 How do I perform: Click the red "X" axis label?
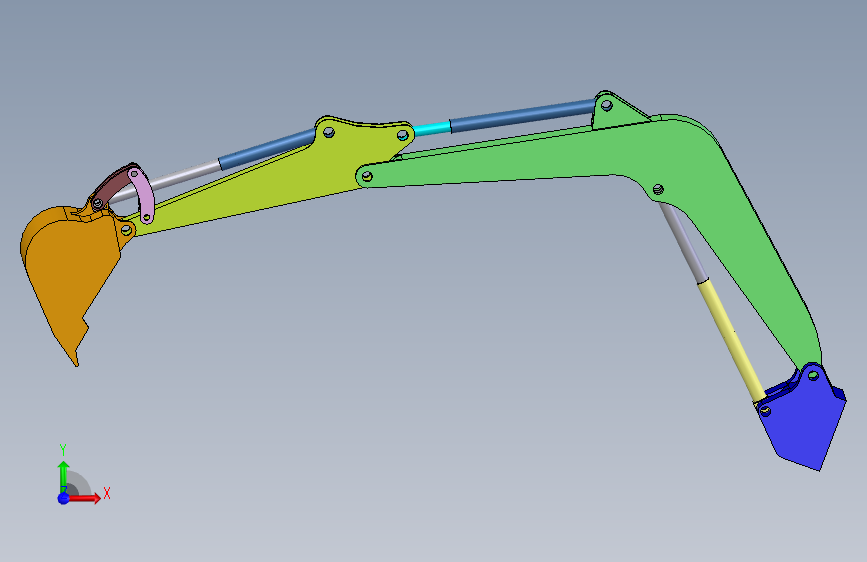(x=107, y=493)
